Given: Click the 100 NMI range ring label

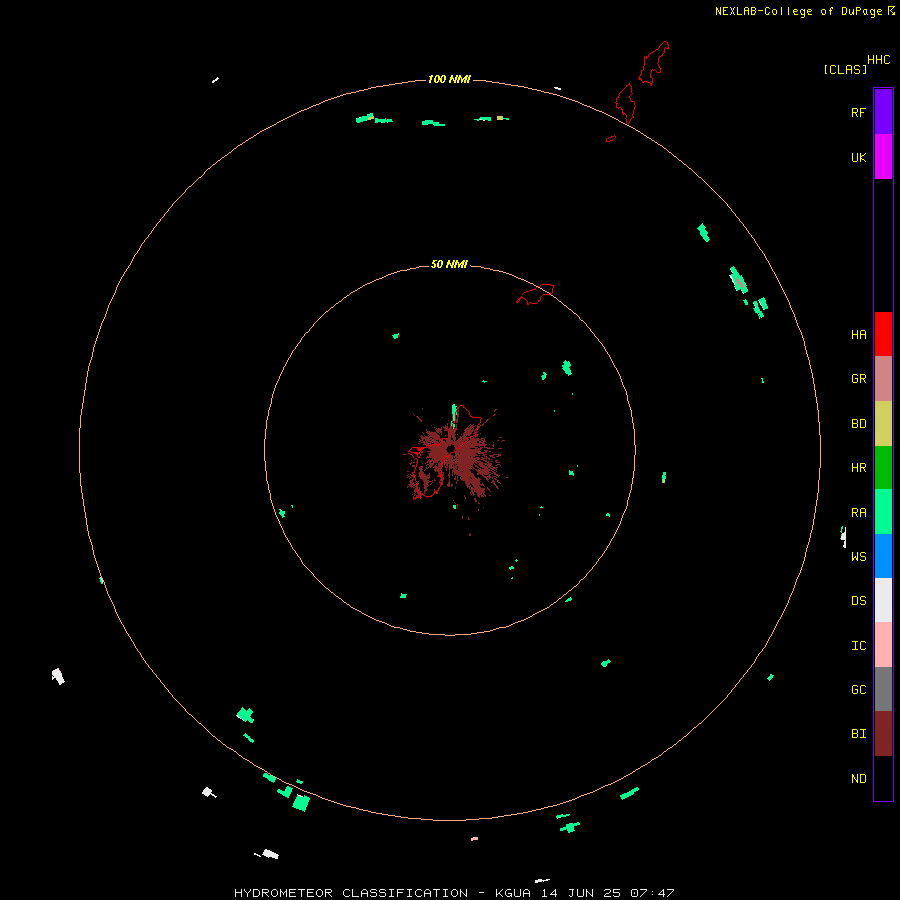Looking at the screenshot, I should tap(449, 79).
